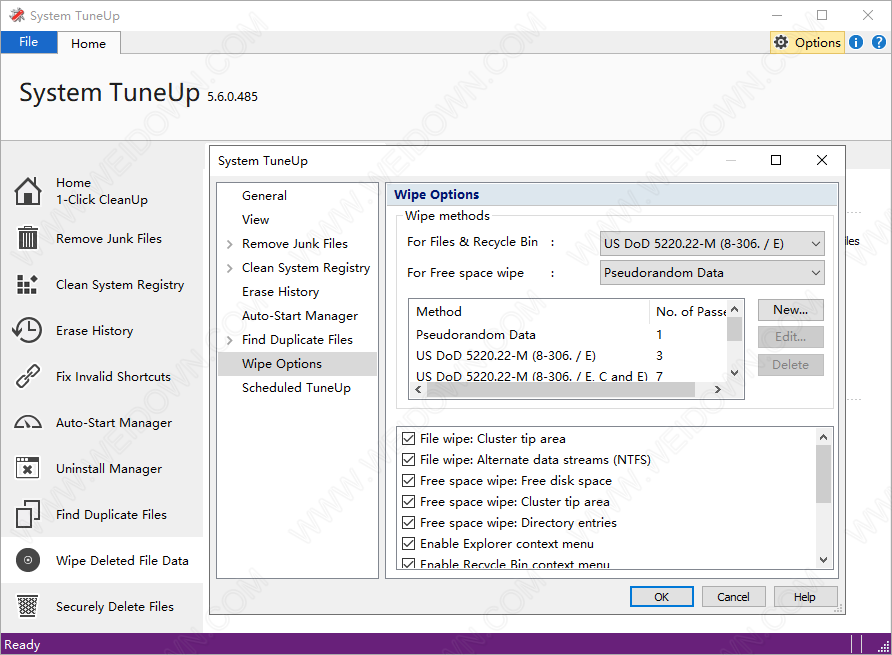
Task: Maximize the System TuneUp options dialog
Action: coord(776,160)
